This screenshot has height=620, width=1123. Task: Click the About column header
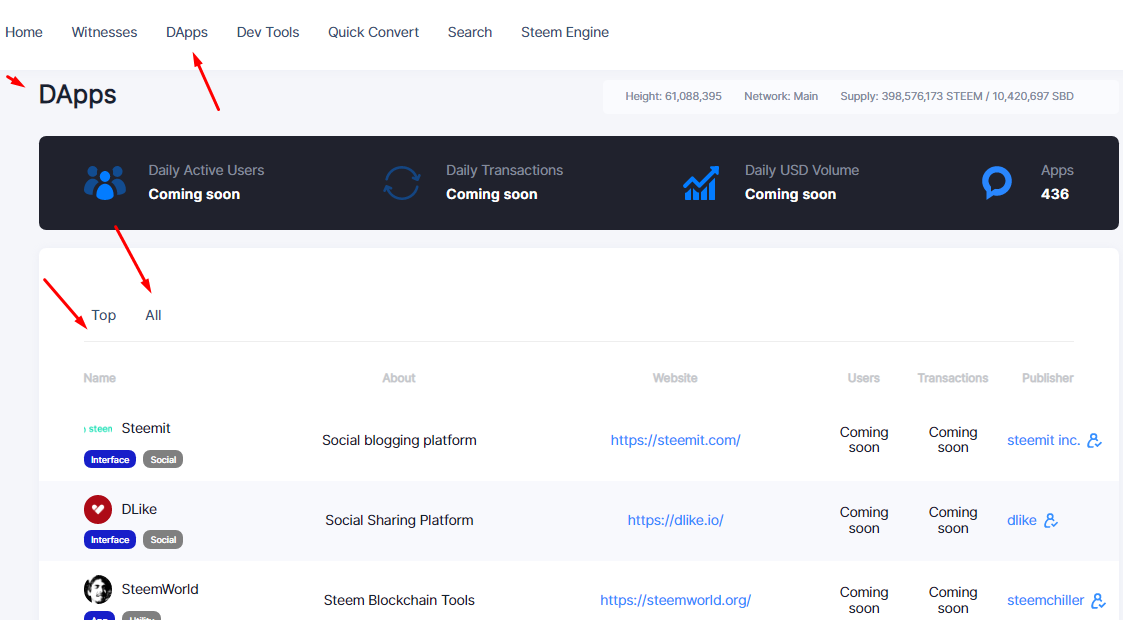point(399,378)
